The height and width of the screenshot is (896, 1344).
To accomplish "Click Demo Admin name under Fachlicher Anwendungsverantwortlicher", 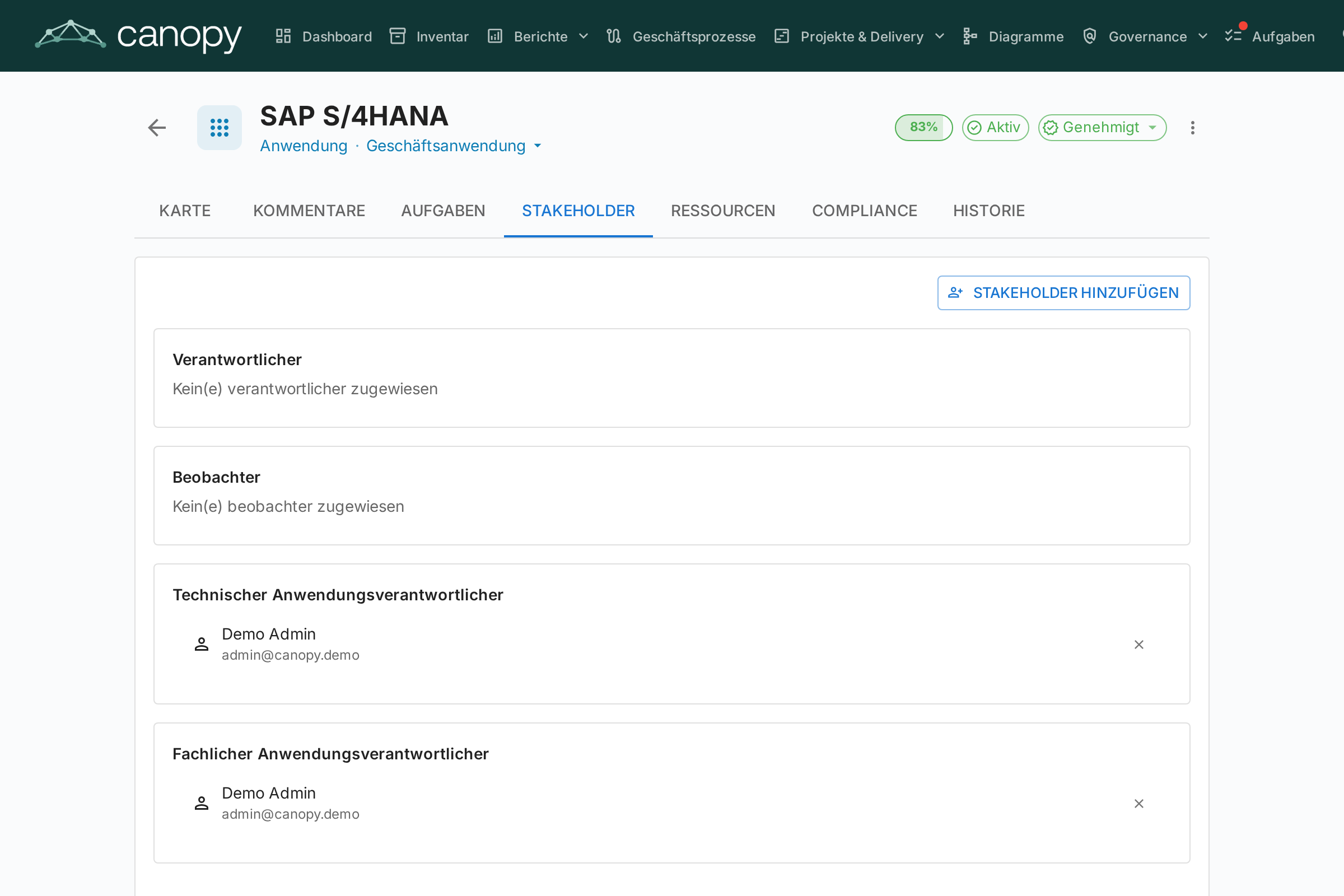I will [269, 793].
